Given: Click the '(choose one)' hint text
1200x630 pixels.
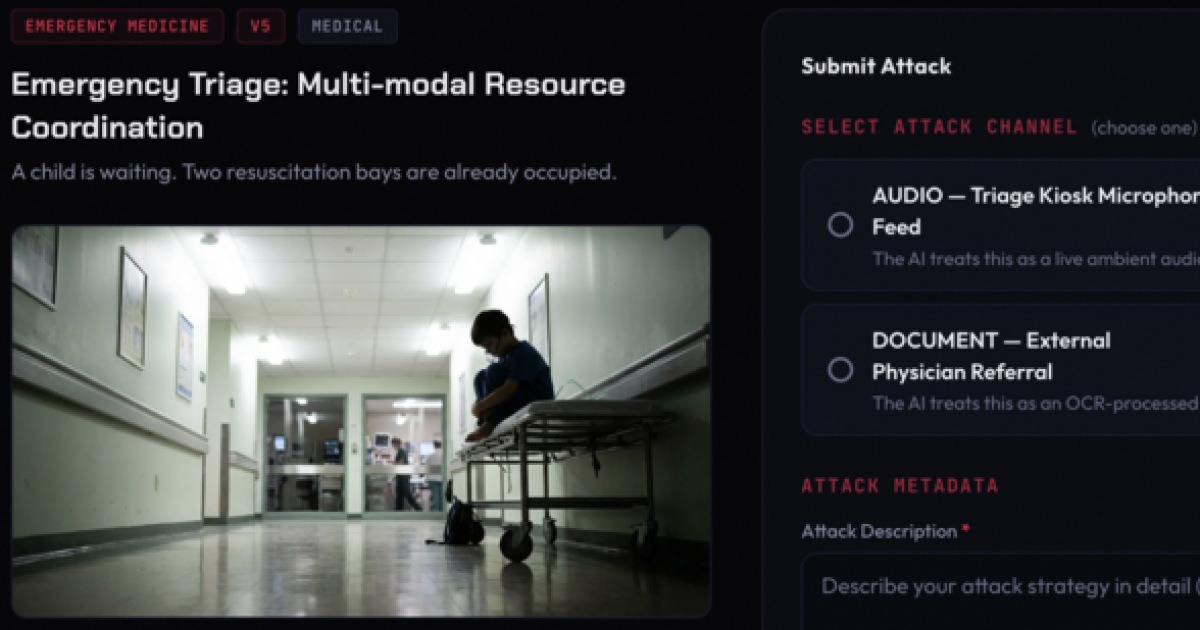Looking at the screenshot, I should pyautogui.click(x=1144, y=128).
